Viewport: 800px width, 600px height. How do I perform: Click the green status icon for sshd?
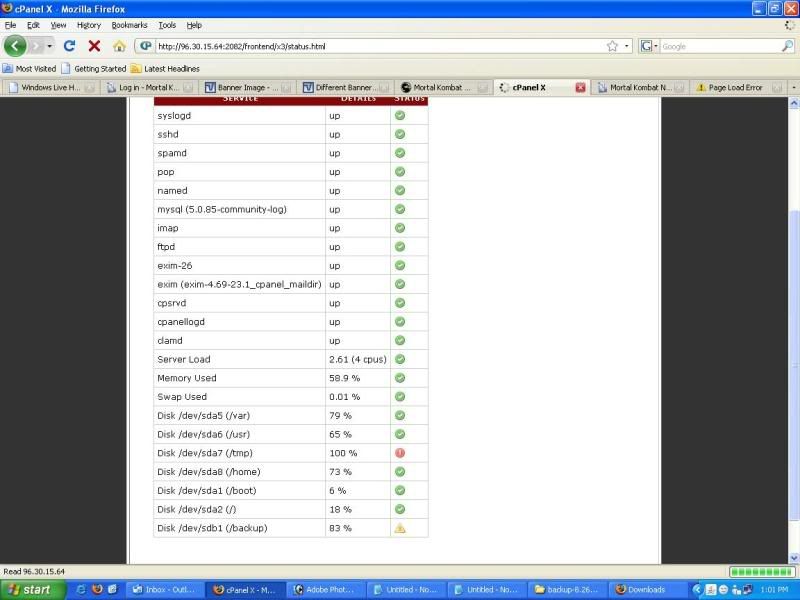click(400, 134)
